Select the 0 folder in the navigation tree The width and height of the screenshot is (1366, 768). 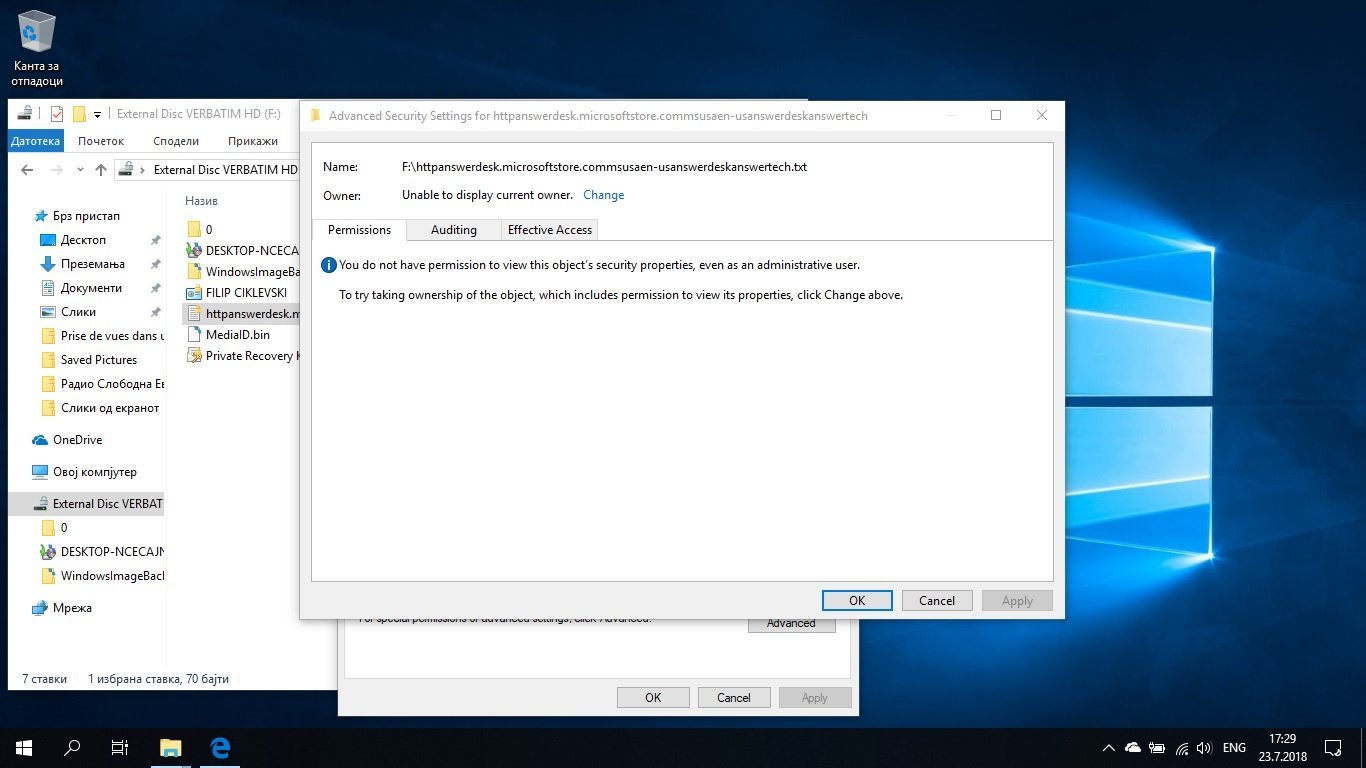point(54,528)
